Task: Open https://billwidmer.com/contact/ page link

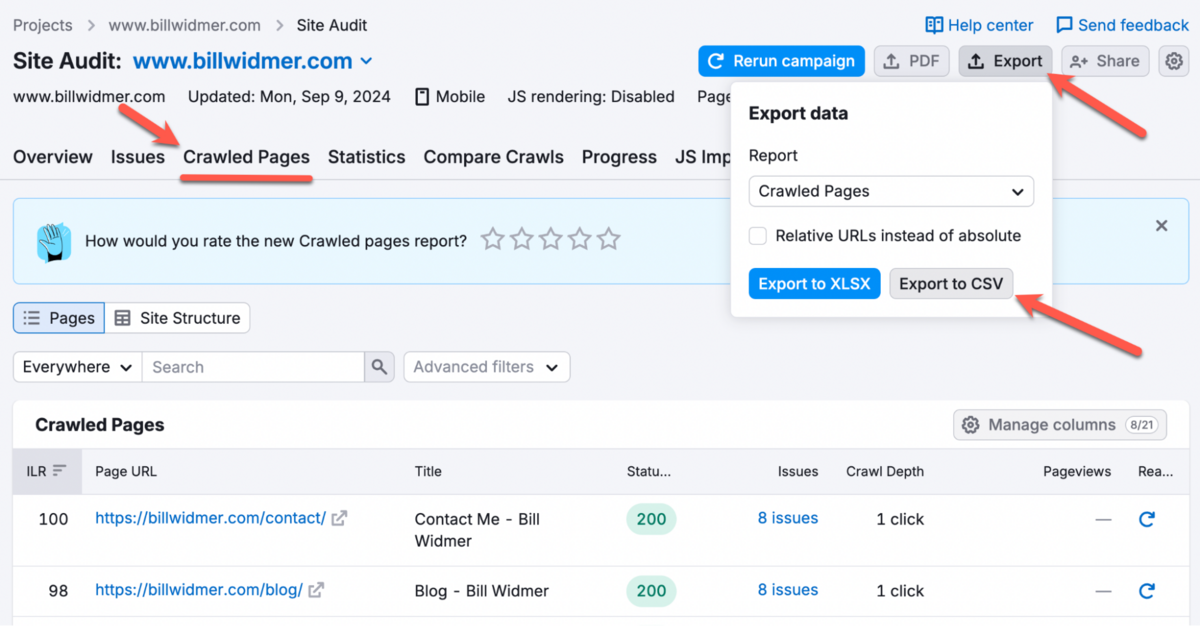Action: click(x=210, y=518)
